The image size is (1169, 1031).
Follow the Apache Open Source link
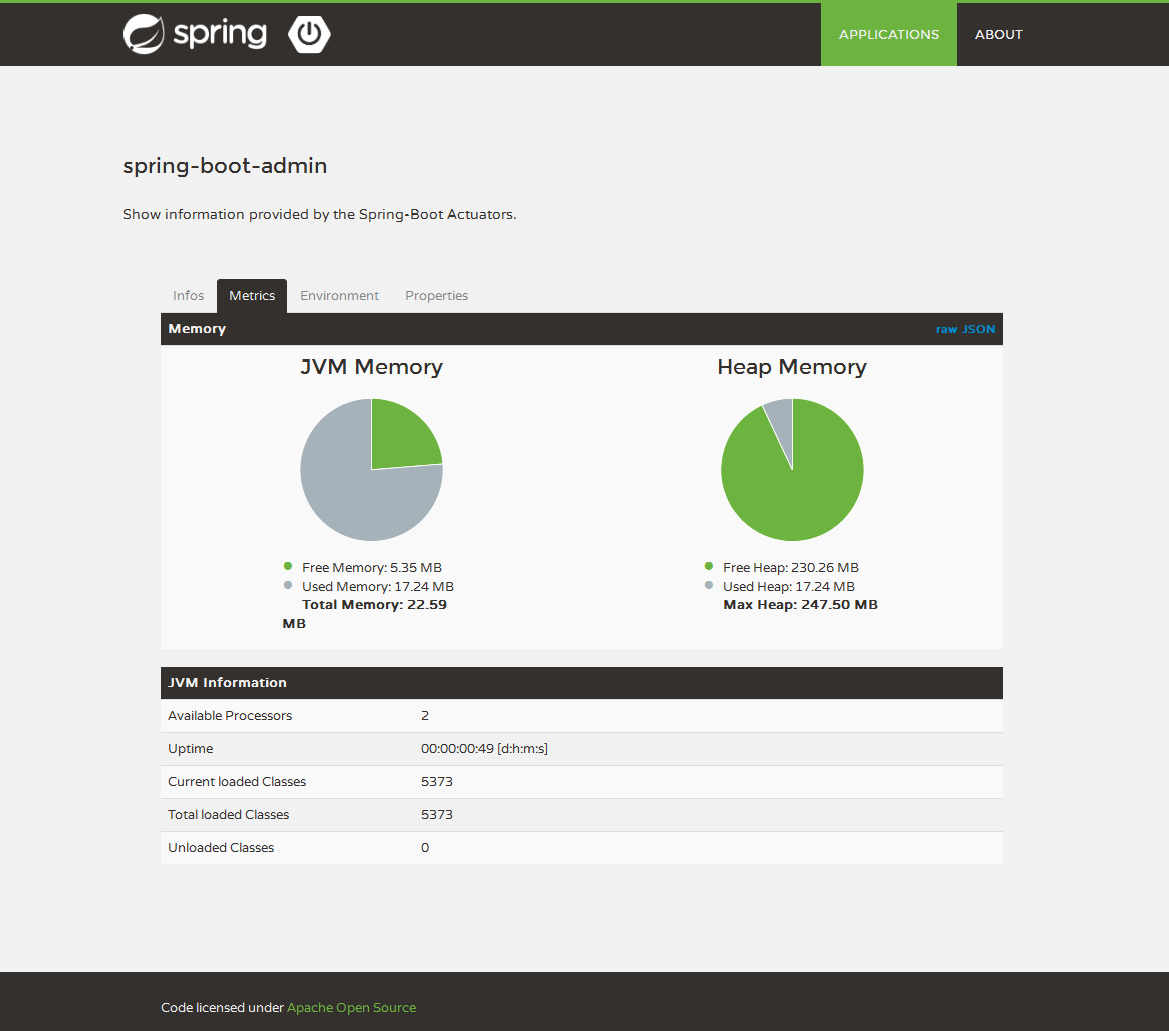(x=351, y=1007)
